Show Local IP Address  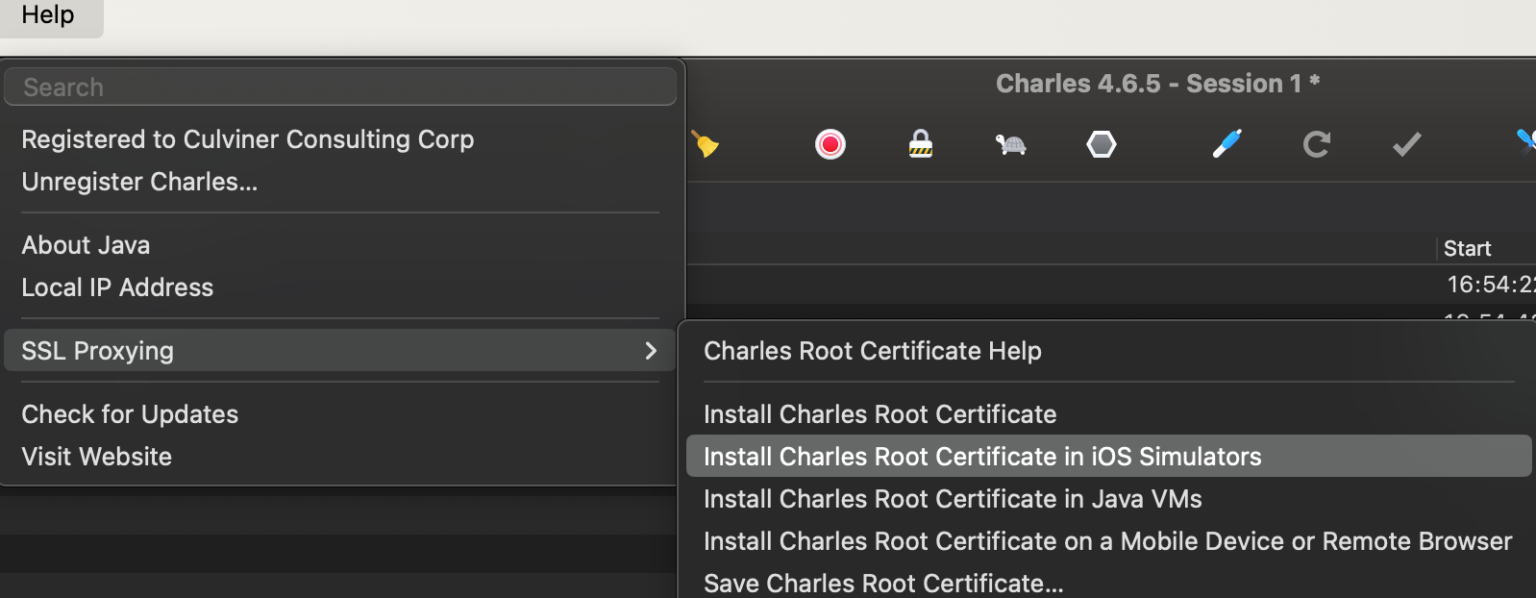(x=117, y=288)
